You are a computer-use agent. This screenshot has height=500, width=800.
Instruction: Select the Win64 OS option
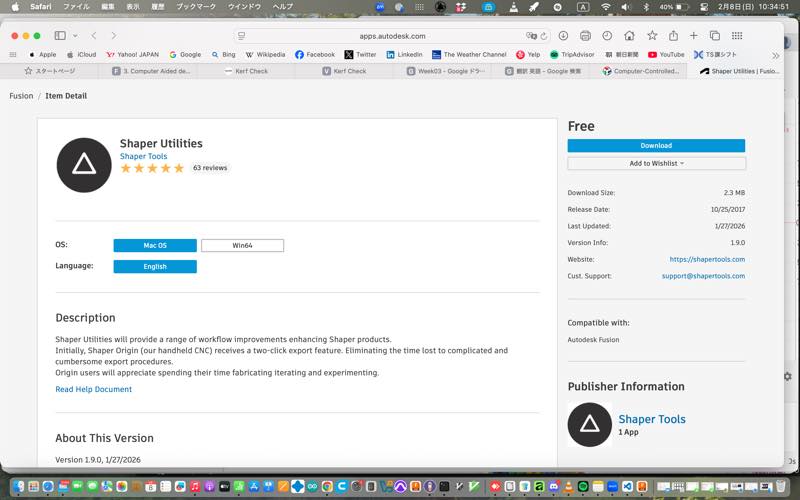click(x=242, y=245)
